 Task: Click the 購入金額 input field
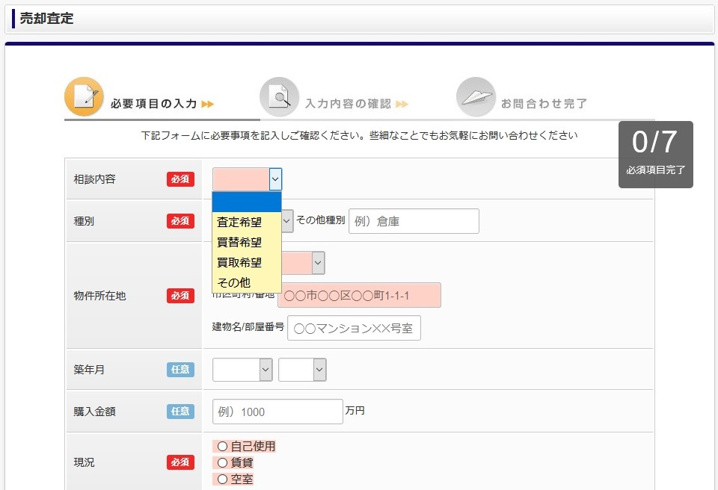(277, 412)
